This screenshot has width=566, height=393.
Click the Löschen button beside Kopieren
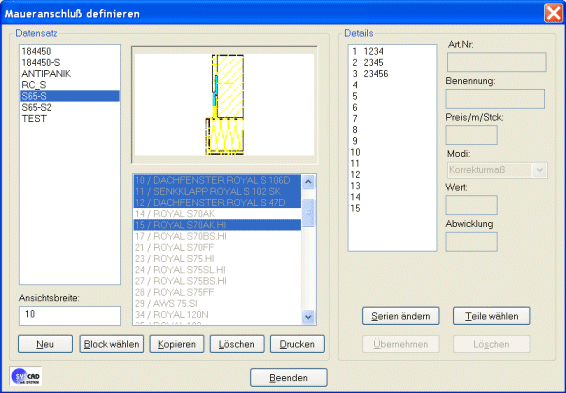click(x=237, y=344)
